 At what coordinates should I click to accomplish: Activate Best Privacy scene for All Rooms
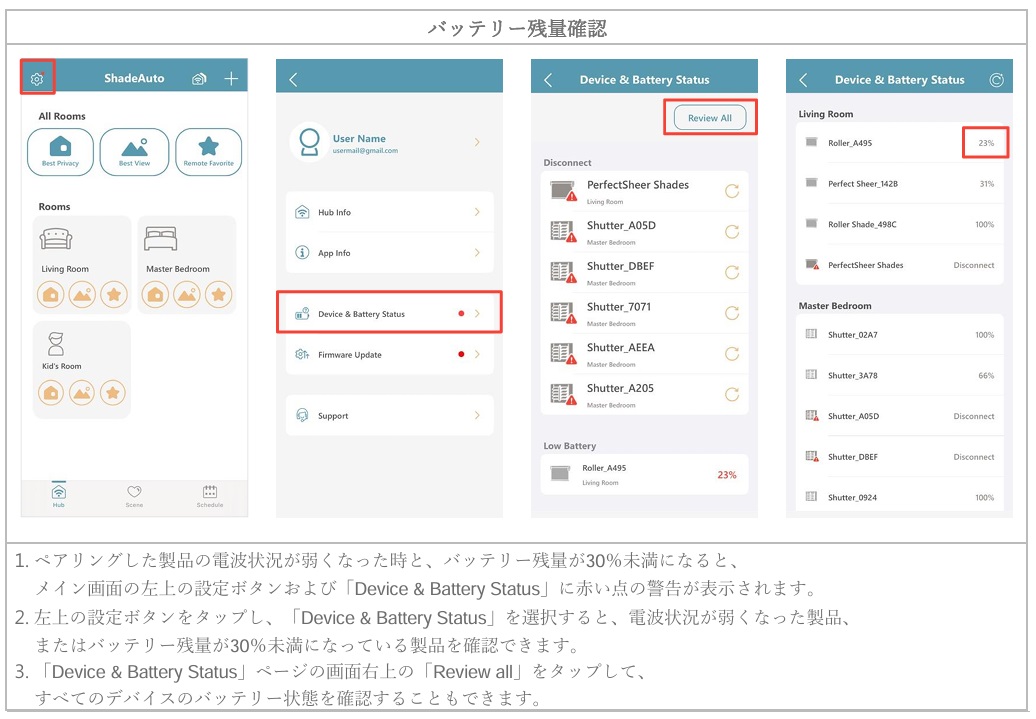click(61, 151)
